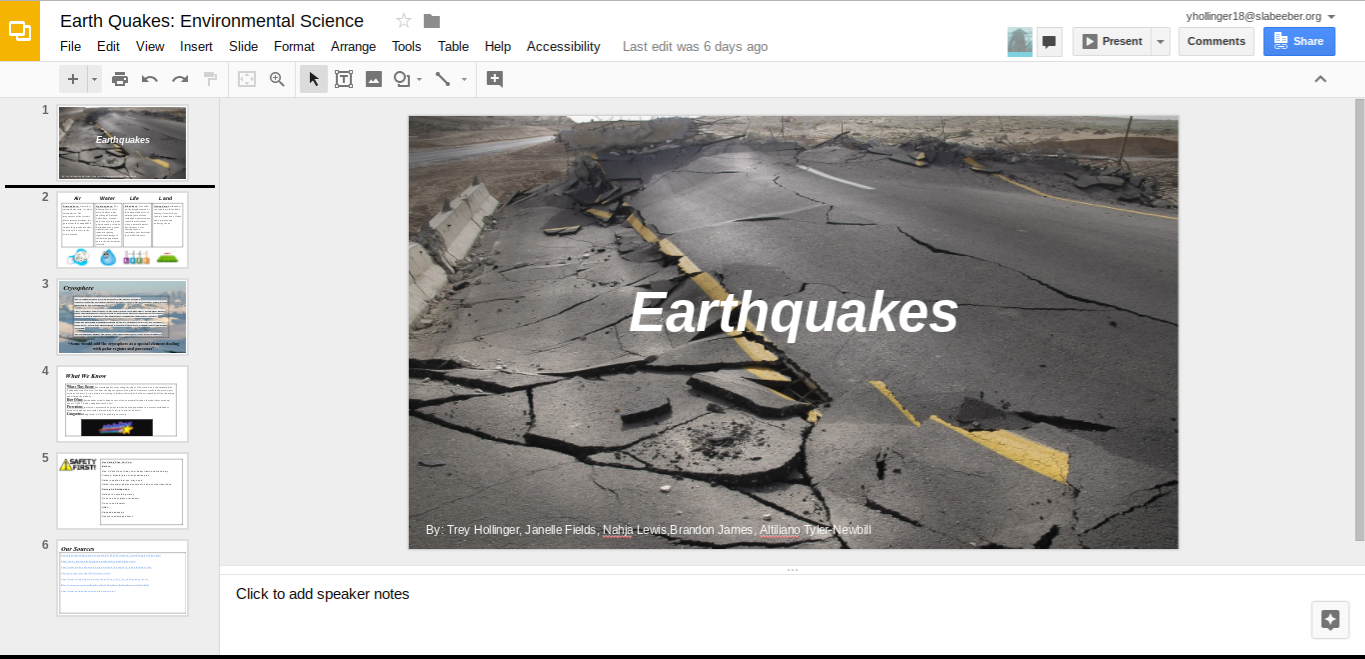
Task: Click the Print icon in toolbar
Action: 120,79
